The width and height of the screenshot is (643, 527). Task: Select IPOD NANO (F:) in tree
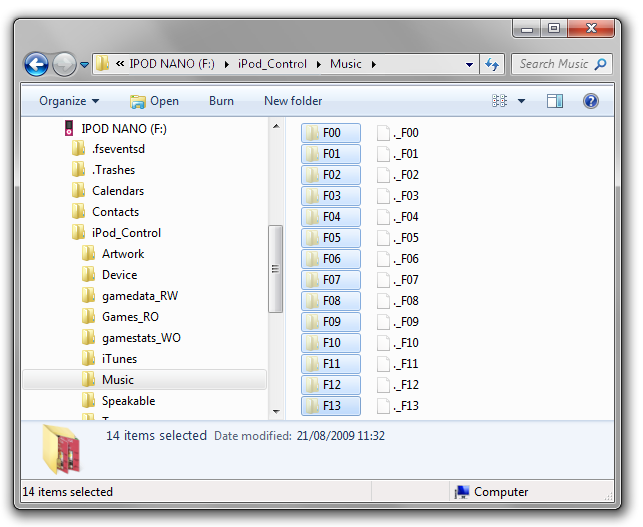click(116, 129)
